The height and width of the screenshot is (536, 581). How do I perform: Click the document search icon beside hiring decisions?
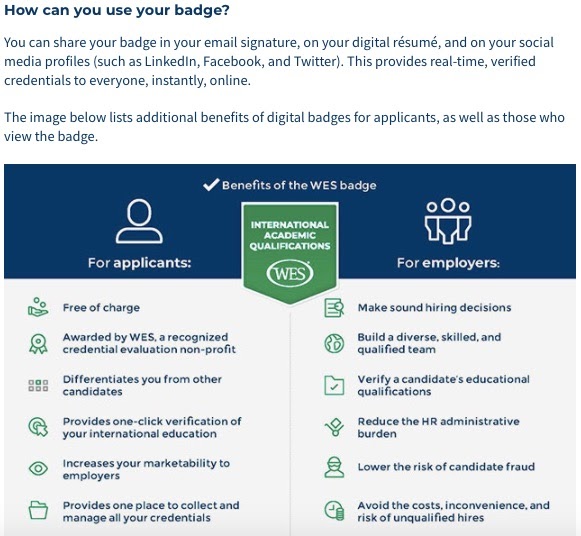[334, 307]
